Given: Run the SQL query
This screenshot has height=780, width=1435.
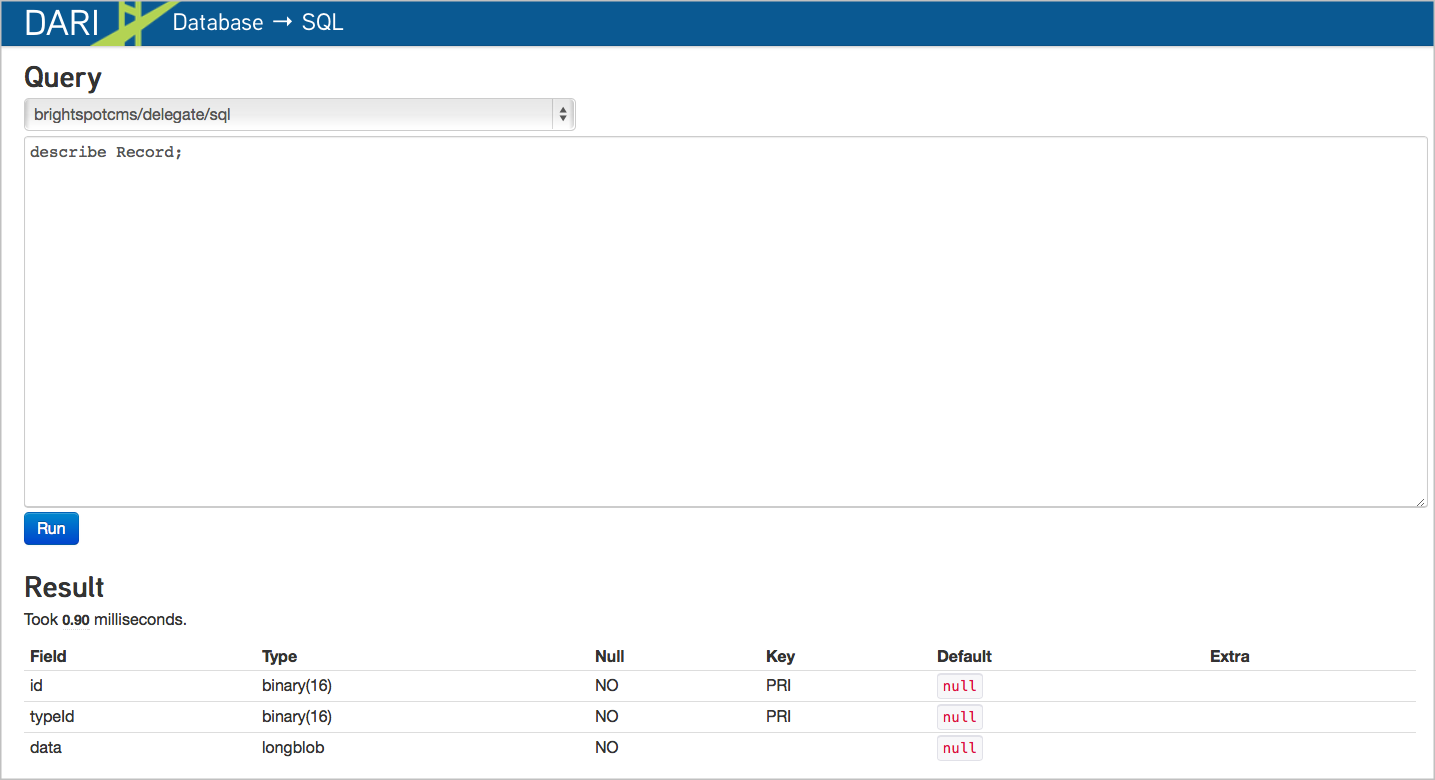Looking at the screenshot, I should pos(51,528).
